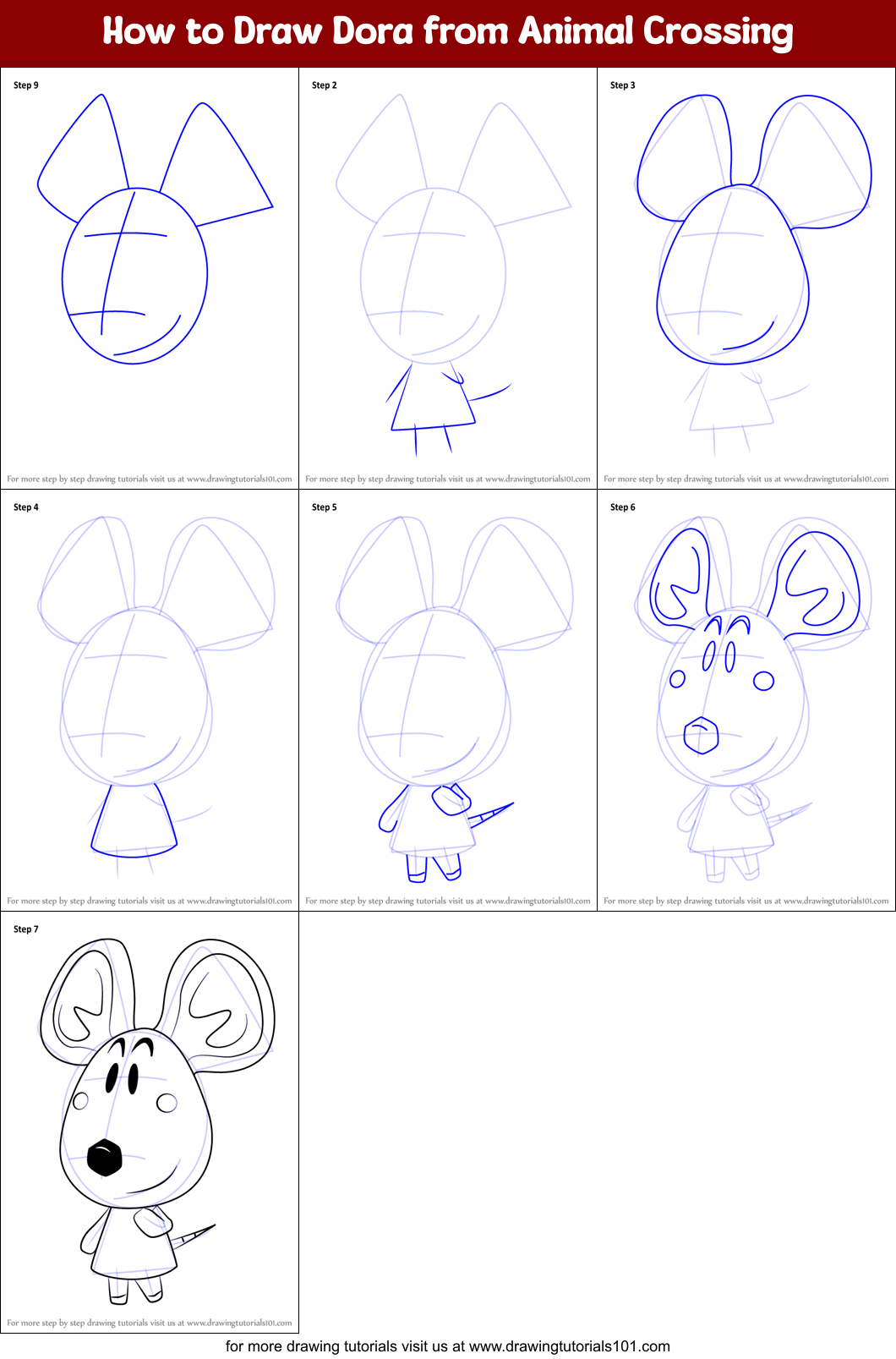
Task: Select the Step 6 drawing panel
Action: click(746, 700)
